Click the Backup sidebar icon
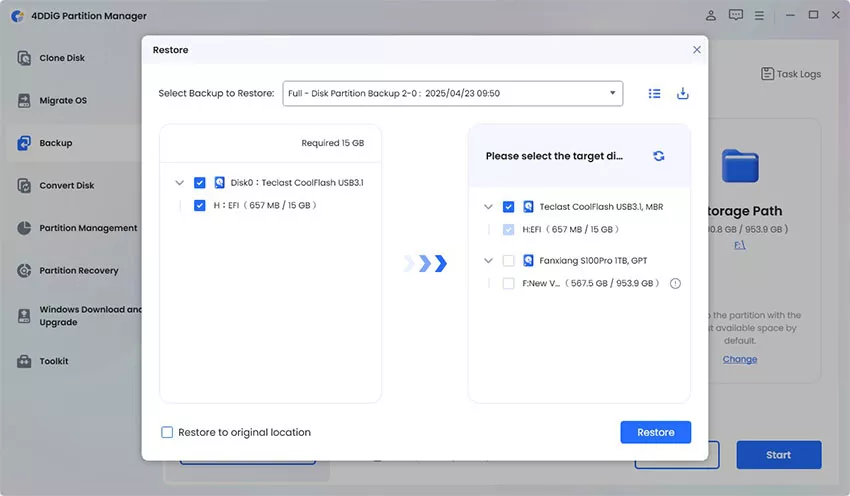The width and height of the screenshot is (850, 496). pyautogui.click(x=24, y=143)
